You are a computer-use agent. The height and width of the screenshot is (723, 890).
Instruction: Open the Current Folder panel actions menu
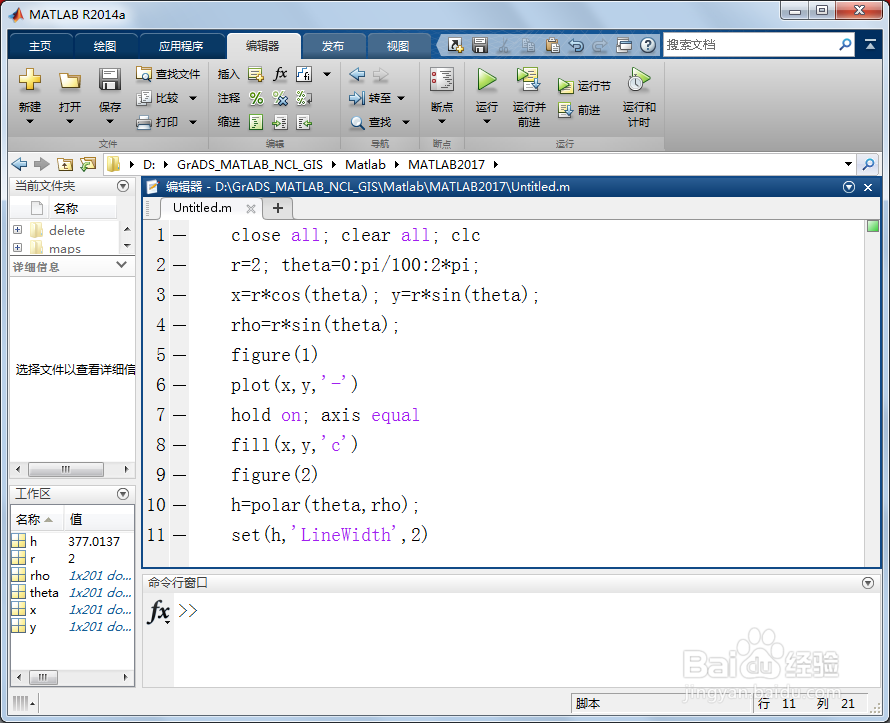coord(123,186)
